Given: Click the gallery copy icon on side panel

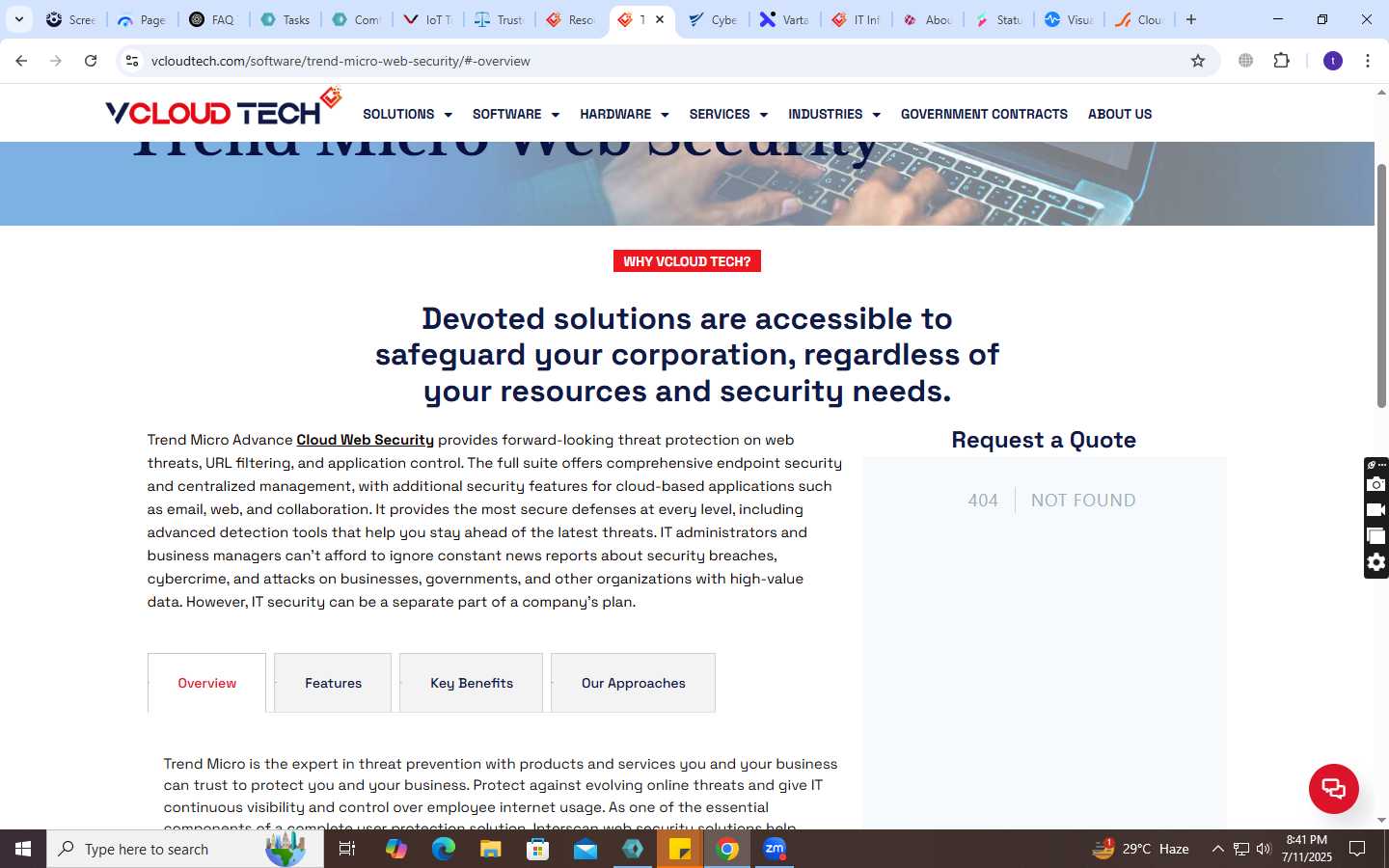Looking at the screenshot, I should 1376,536.
